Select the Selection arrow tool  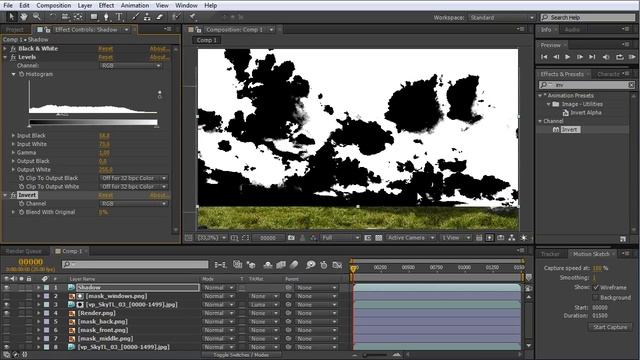pyautogui.click(x=11, y=17)
